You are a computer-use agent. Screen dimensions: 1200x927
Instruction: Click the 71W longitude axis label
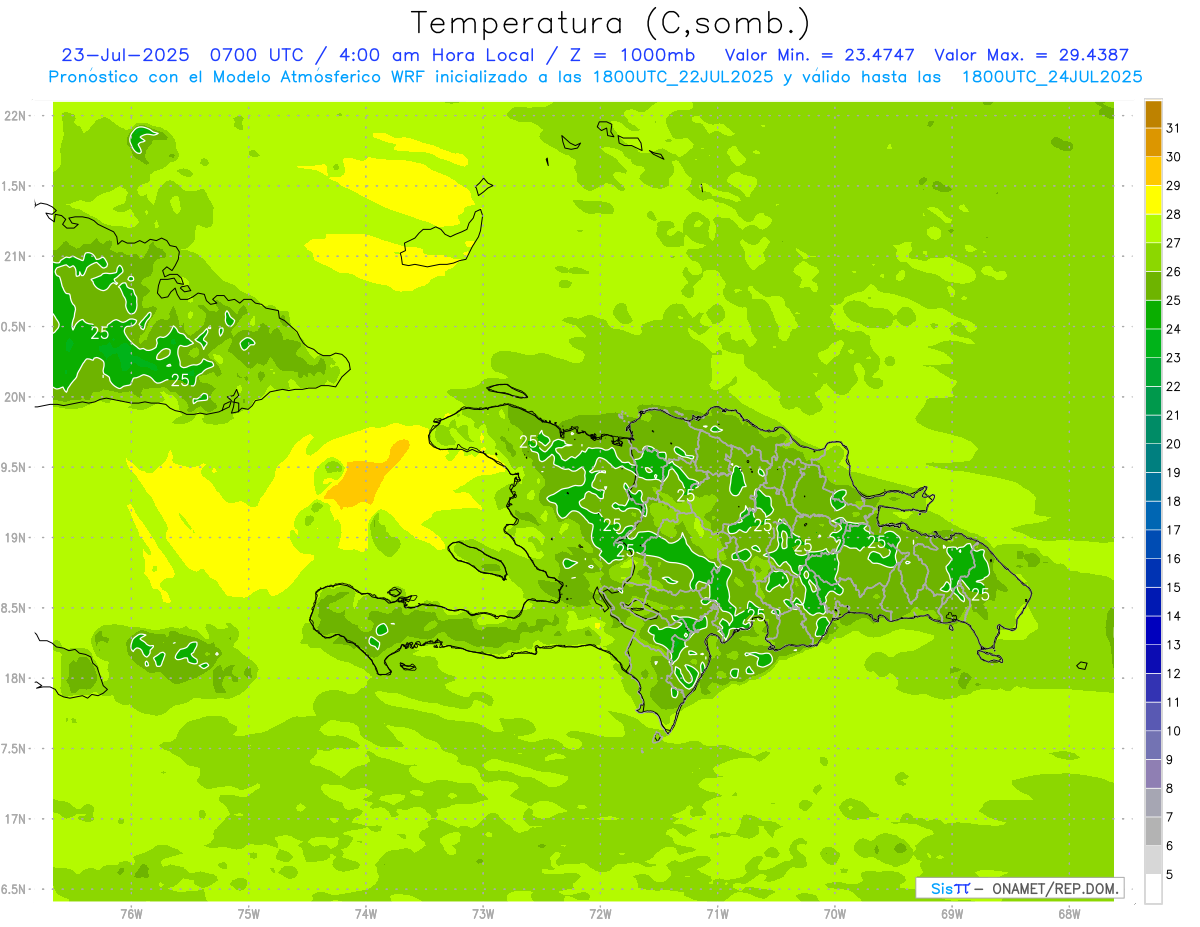717,914
